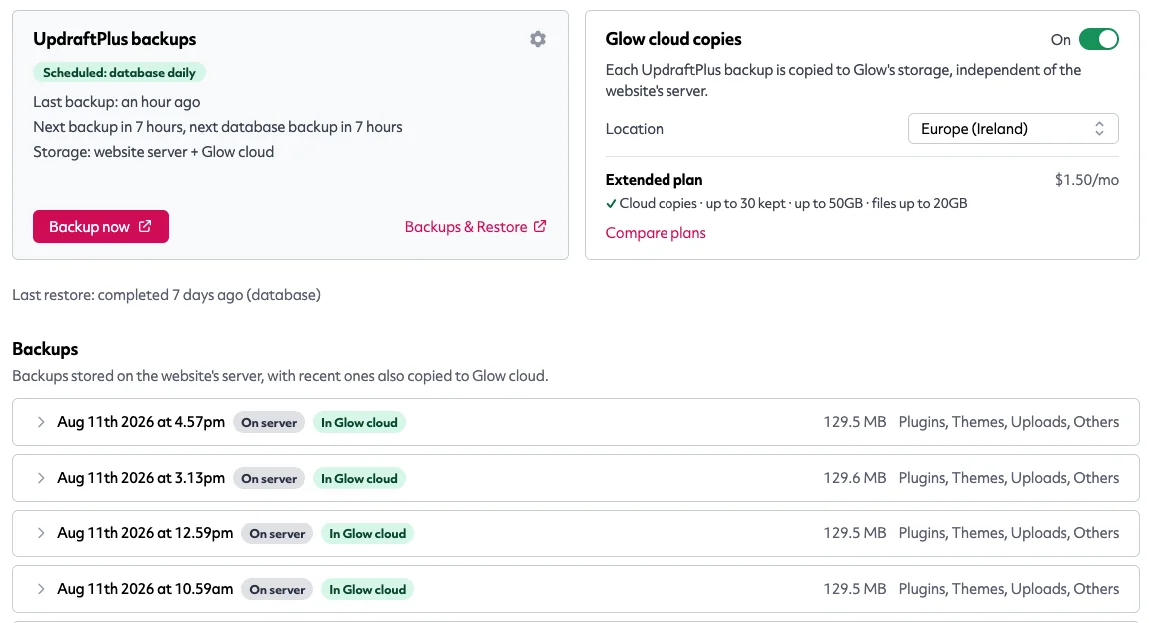
Task: Click 'On server' badge on 12.59pm backup
Action: 277,533
